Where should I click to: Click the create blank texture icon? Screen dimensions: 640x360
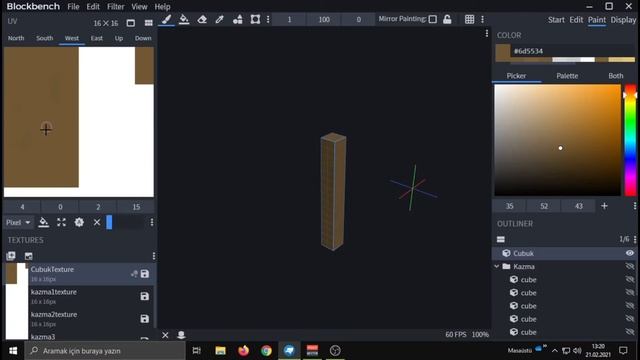point(11,256)
